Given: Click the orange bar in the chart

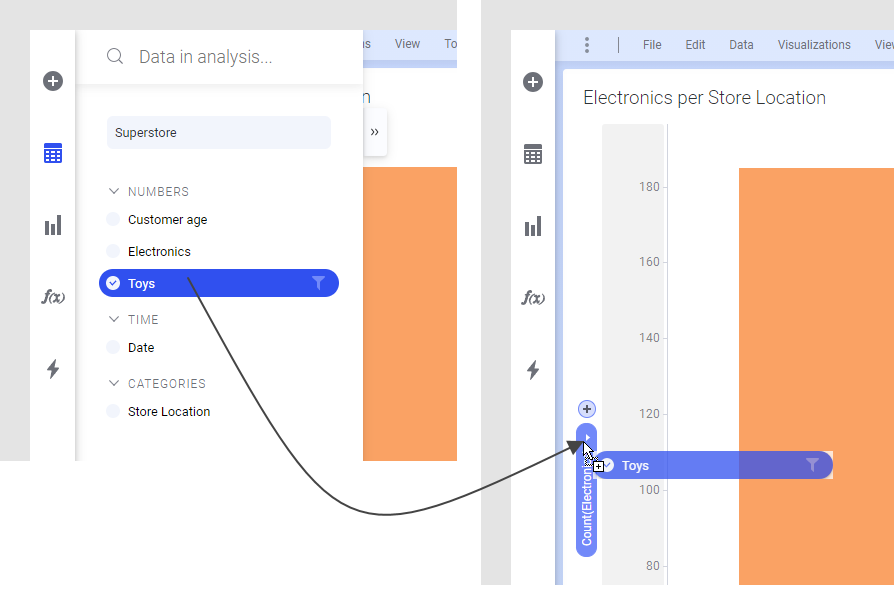Looking at the screenshot, I should pos(815,300).
